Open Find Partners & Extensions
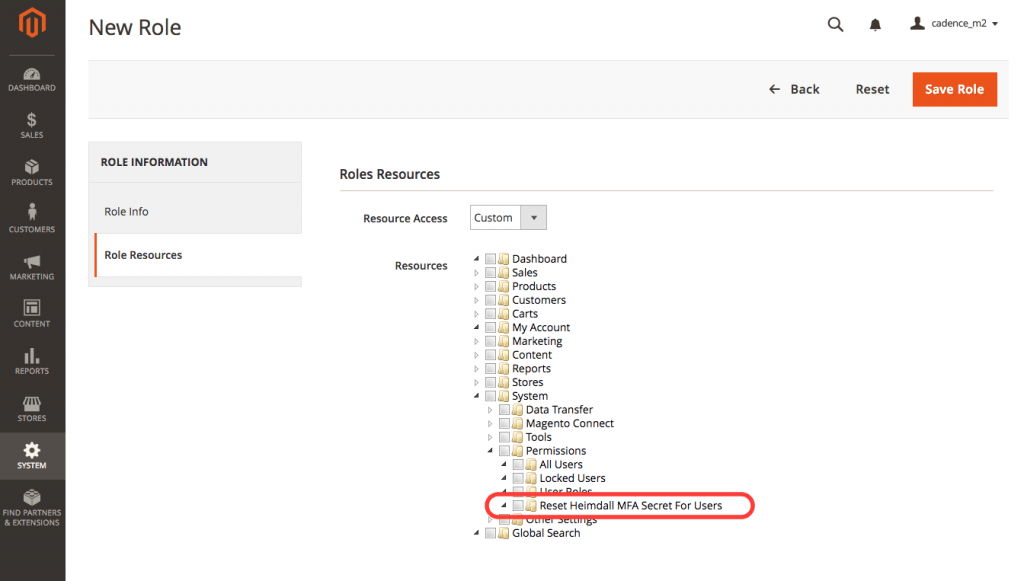1024x581 pixels. pos(32,508)
